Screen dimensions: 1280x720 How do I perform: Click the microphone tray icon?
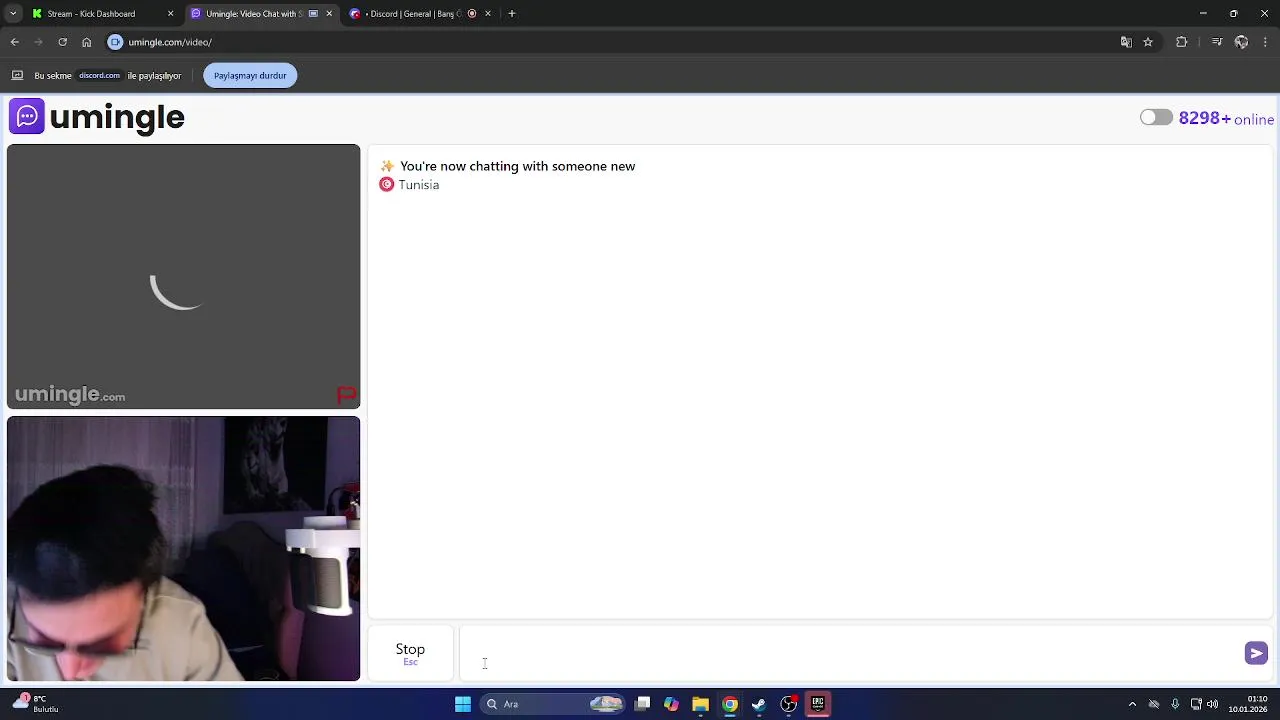pyautogui.click(x=1175, y=704)
